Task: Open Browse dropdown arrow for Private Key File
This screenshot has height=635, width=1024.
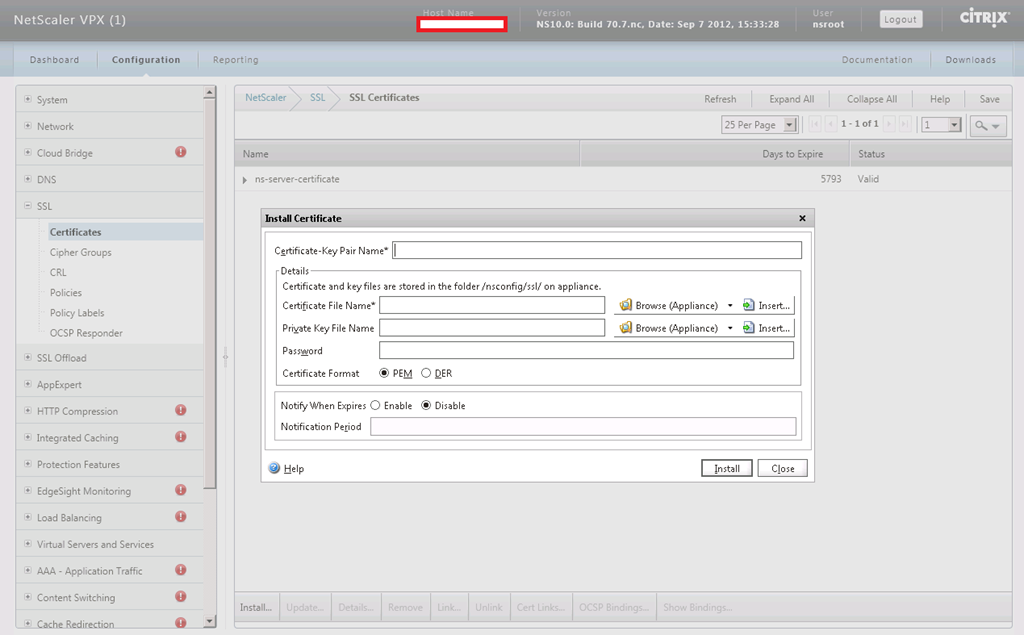Action: (x=730, y=328)
